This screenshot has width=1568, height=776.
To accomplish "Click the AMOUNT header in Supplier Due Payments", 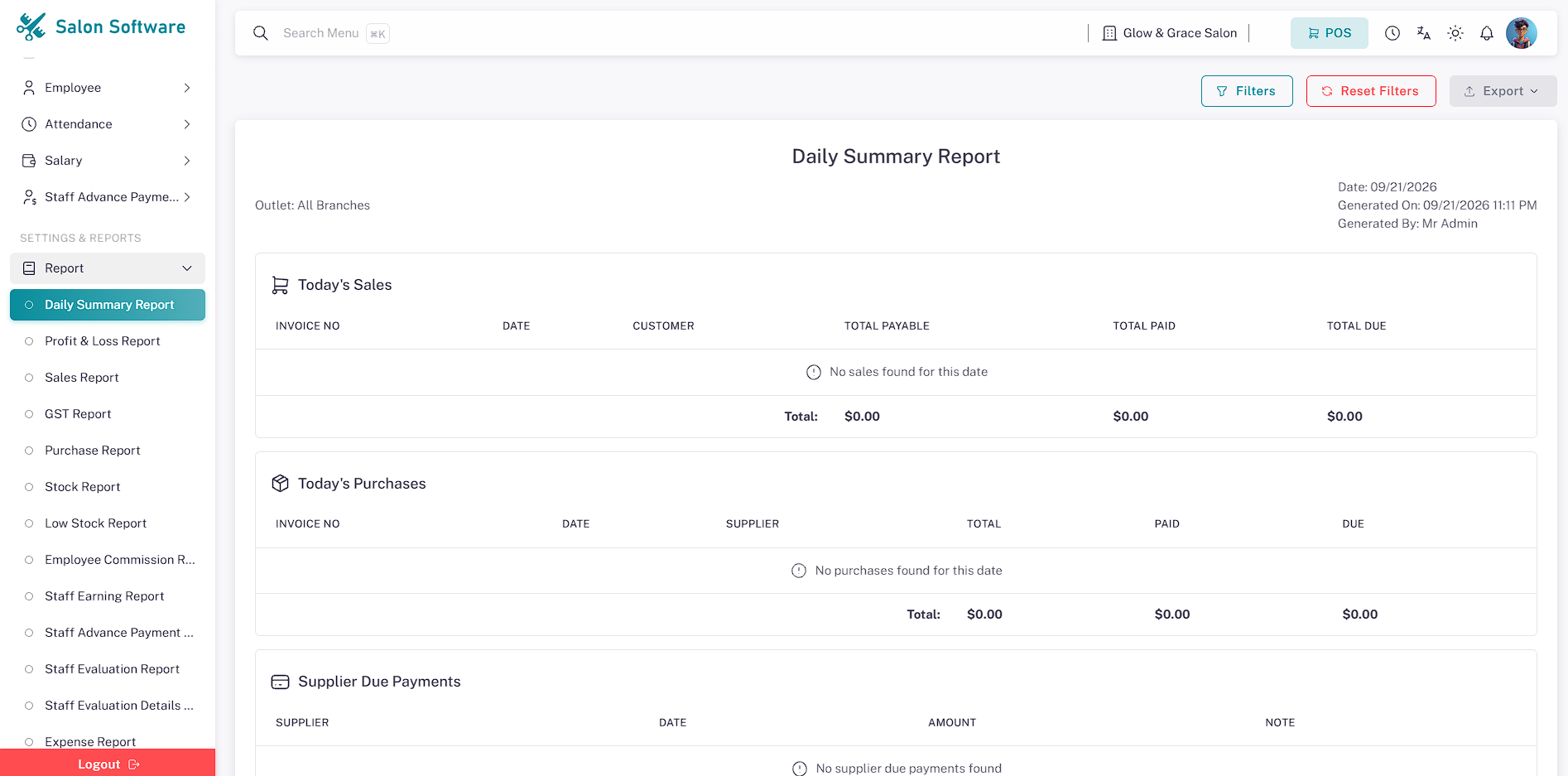I will coord(952,723).
